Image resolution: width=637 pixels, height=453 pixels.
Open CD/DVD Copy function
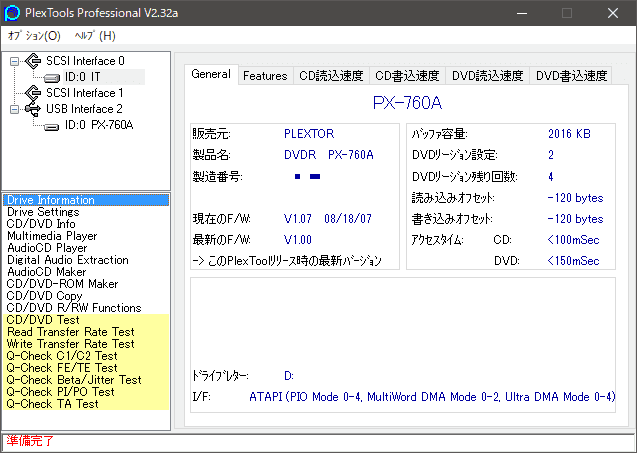pyautogui.click(x=45, y=296)
